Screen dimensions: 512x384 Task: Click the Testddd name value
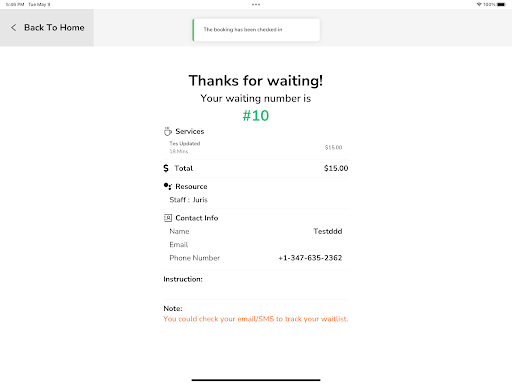328,231
